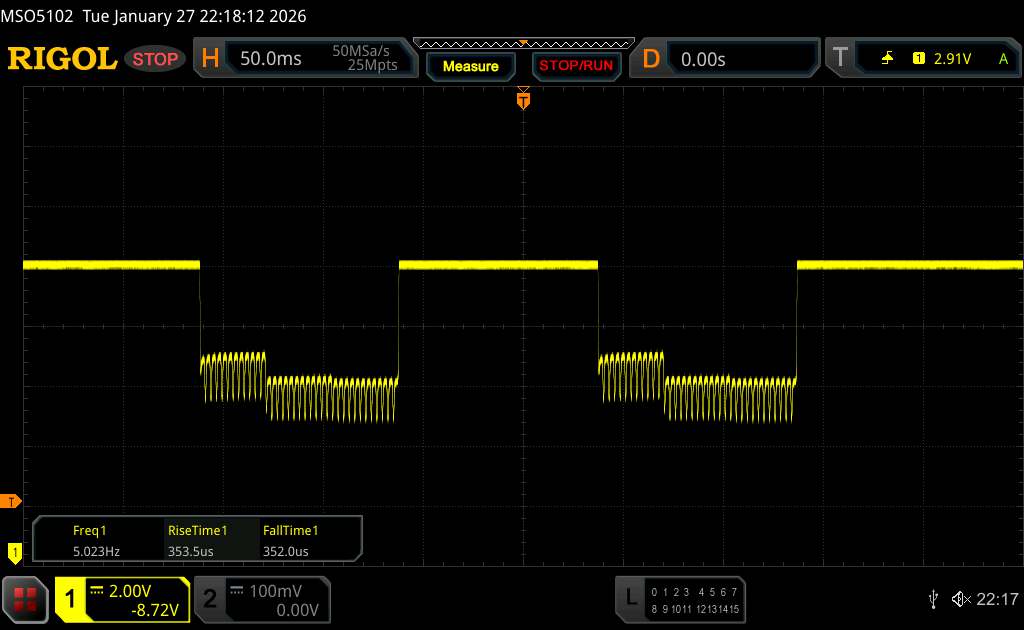
Task: Click the logic analyzer L icon
Action: coord(631,599)
